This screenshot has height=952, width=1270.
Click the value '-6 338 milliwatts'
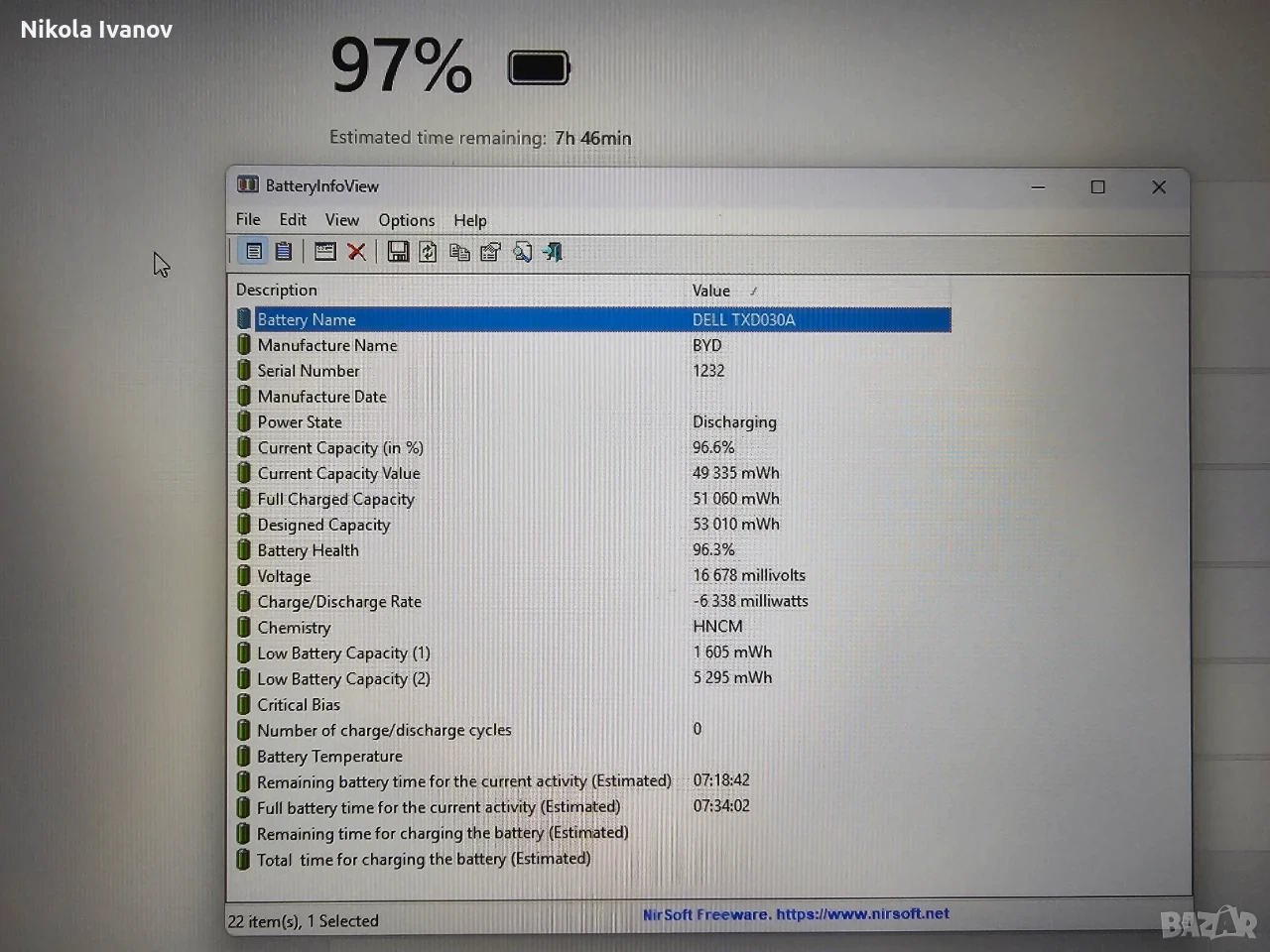750,601
